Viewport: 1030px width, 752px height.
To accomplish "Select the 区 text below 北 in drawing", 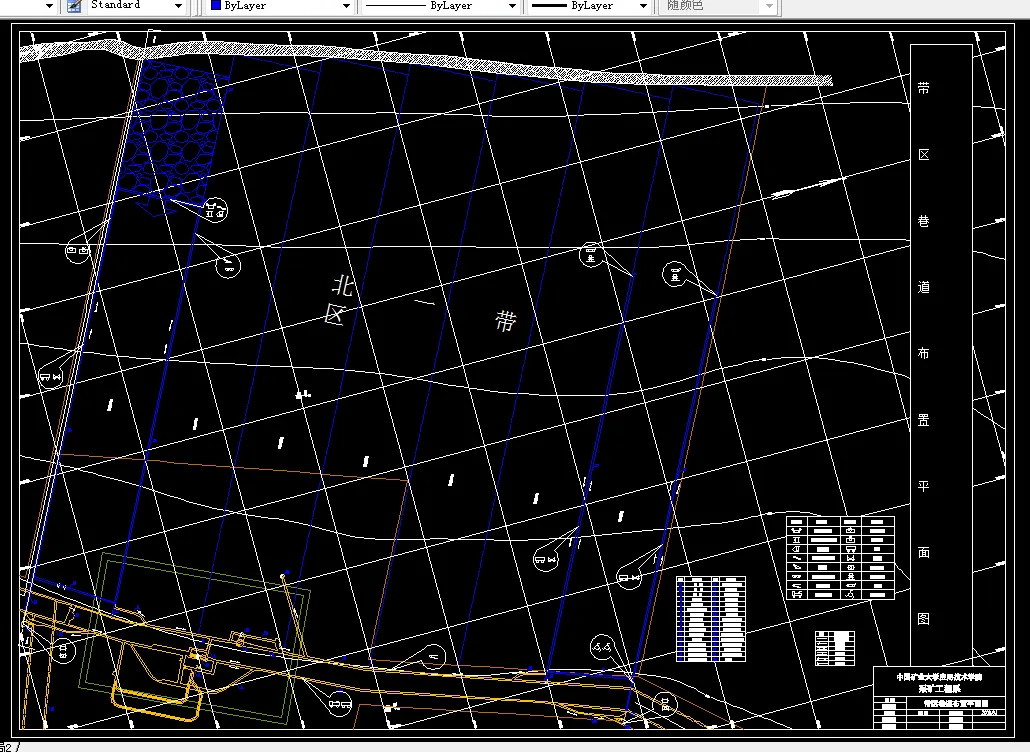I will pos(335,314).
